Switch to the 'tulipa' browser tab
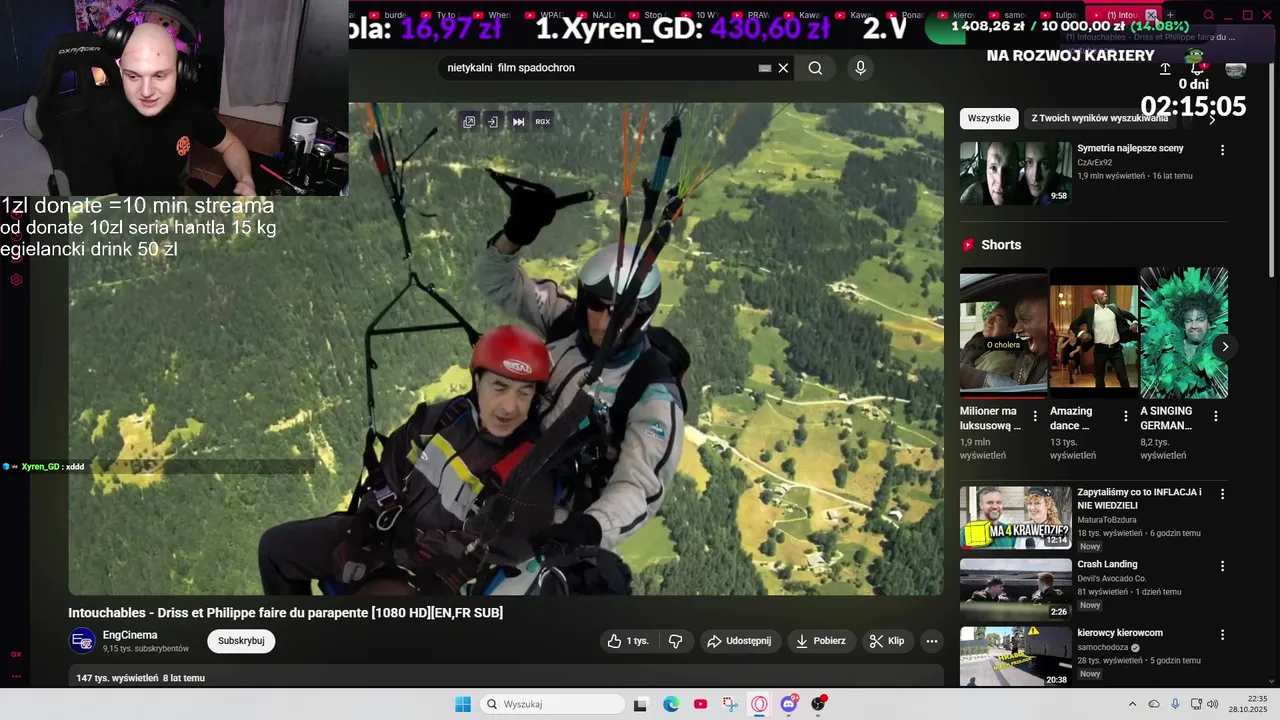This screenshot has height=720, width=1280. click(x=1060, y=15)
